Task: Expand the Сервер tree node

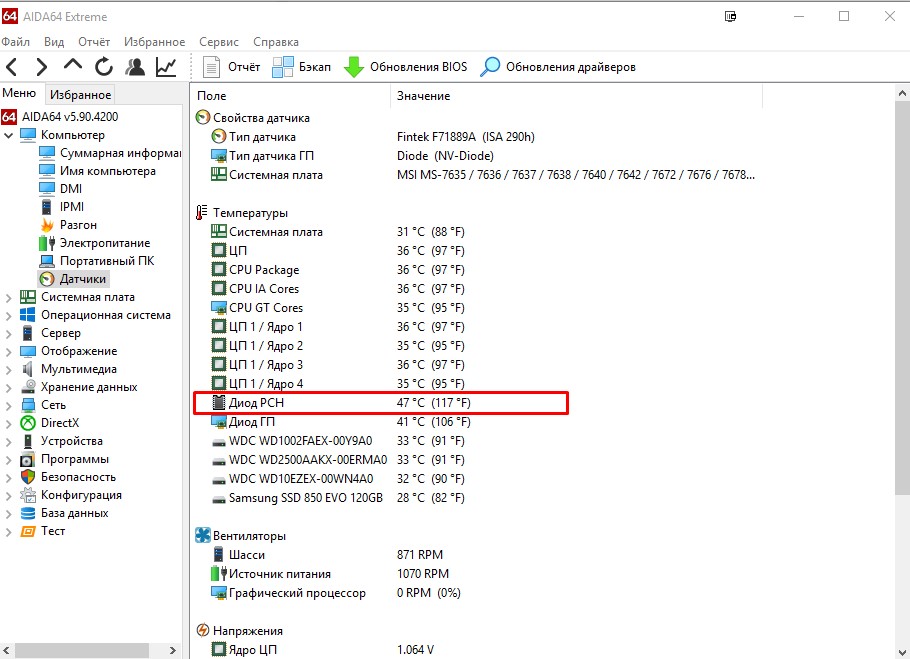Action: pos(8,334)
